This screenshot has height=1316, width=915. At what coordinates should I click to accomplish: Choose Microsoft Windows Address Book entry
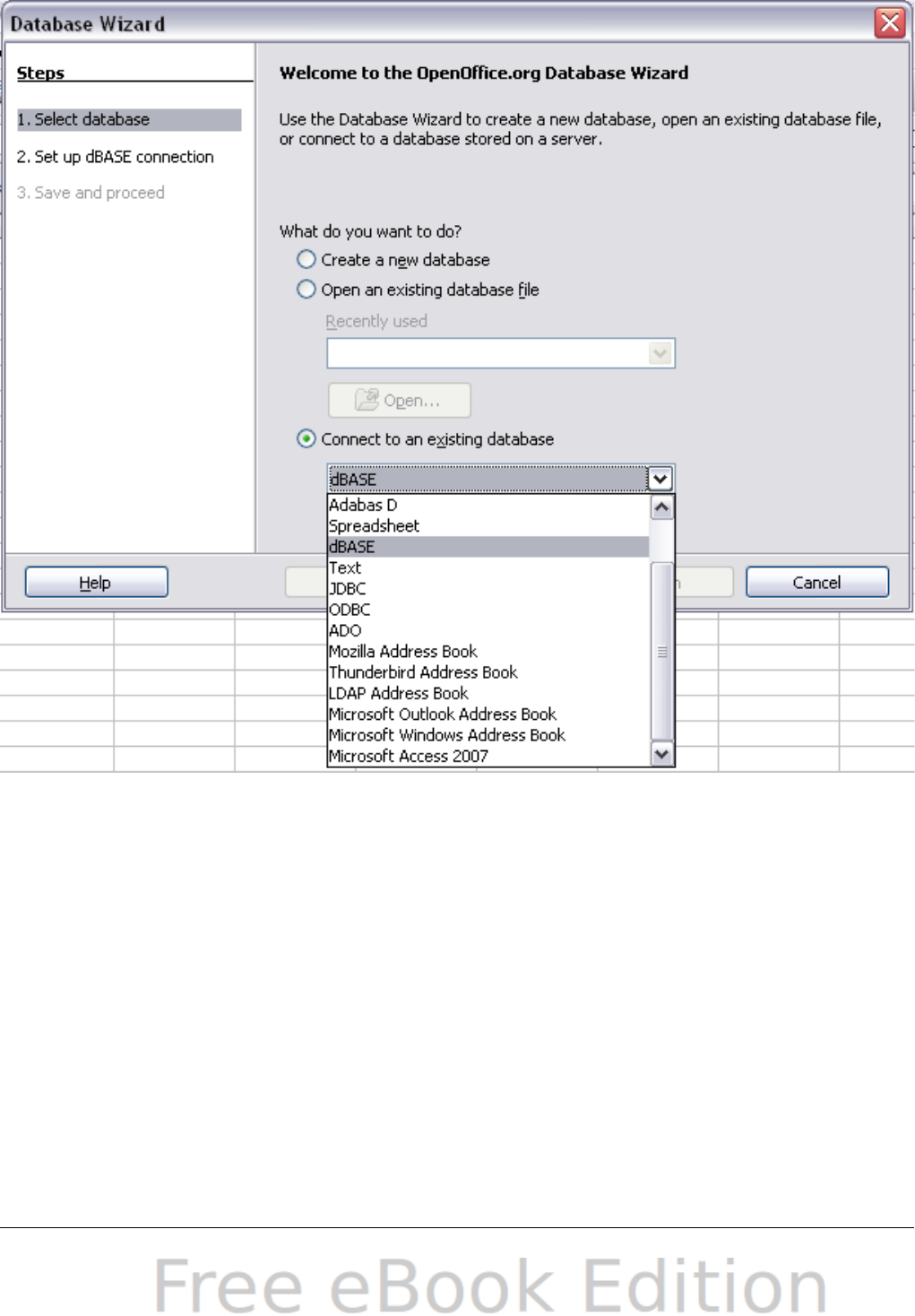(x=488, y=735)
